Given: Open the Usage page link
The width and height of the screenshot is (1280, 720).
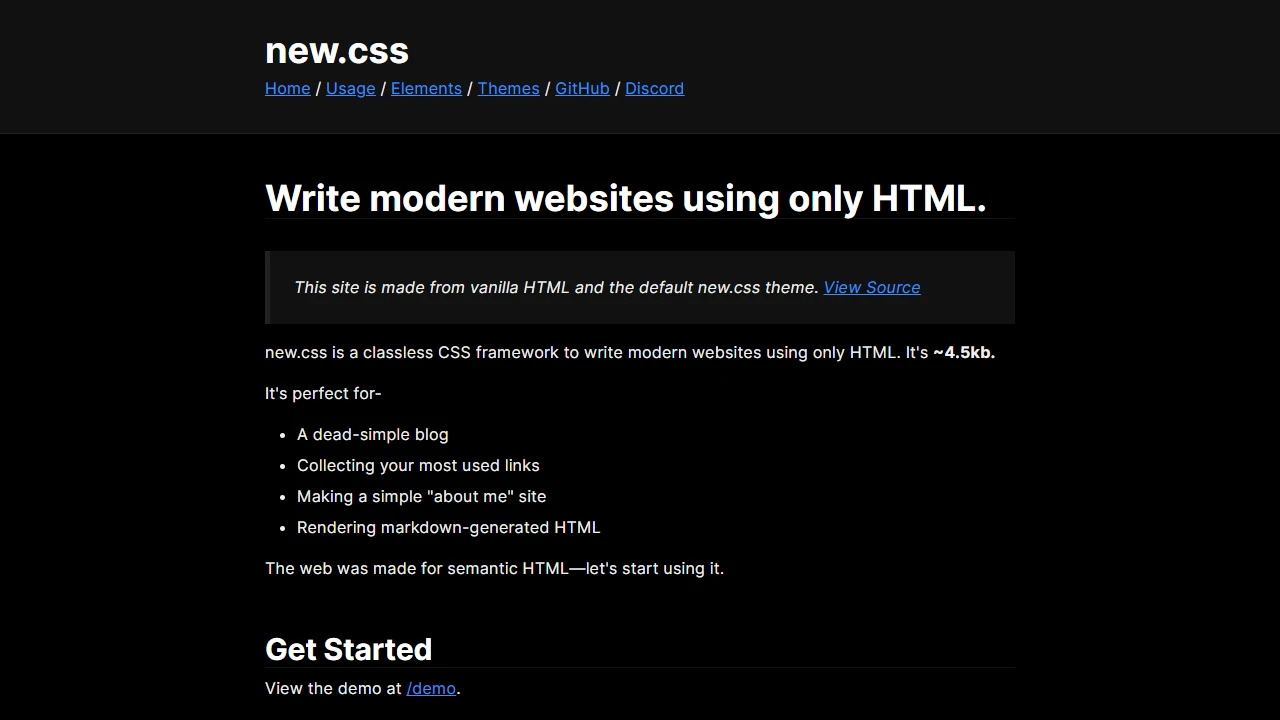Looking at the screenshot, I should pyautogui.click(x=350, y=89).
